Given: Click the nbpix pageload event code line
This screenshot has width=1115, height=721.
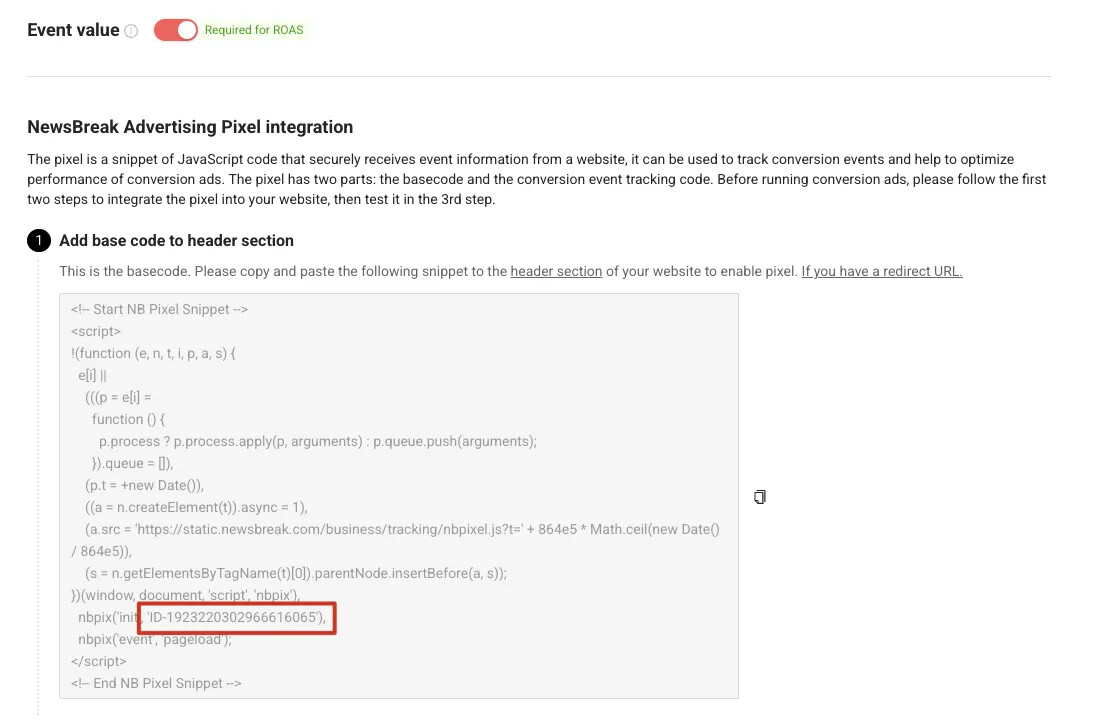Looking at the screenshot, I should [155, 640].
